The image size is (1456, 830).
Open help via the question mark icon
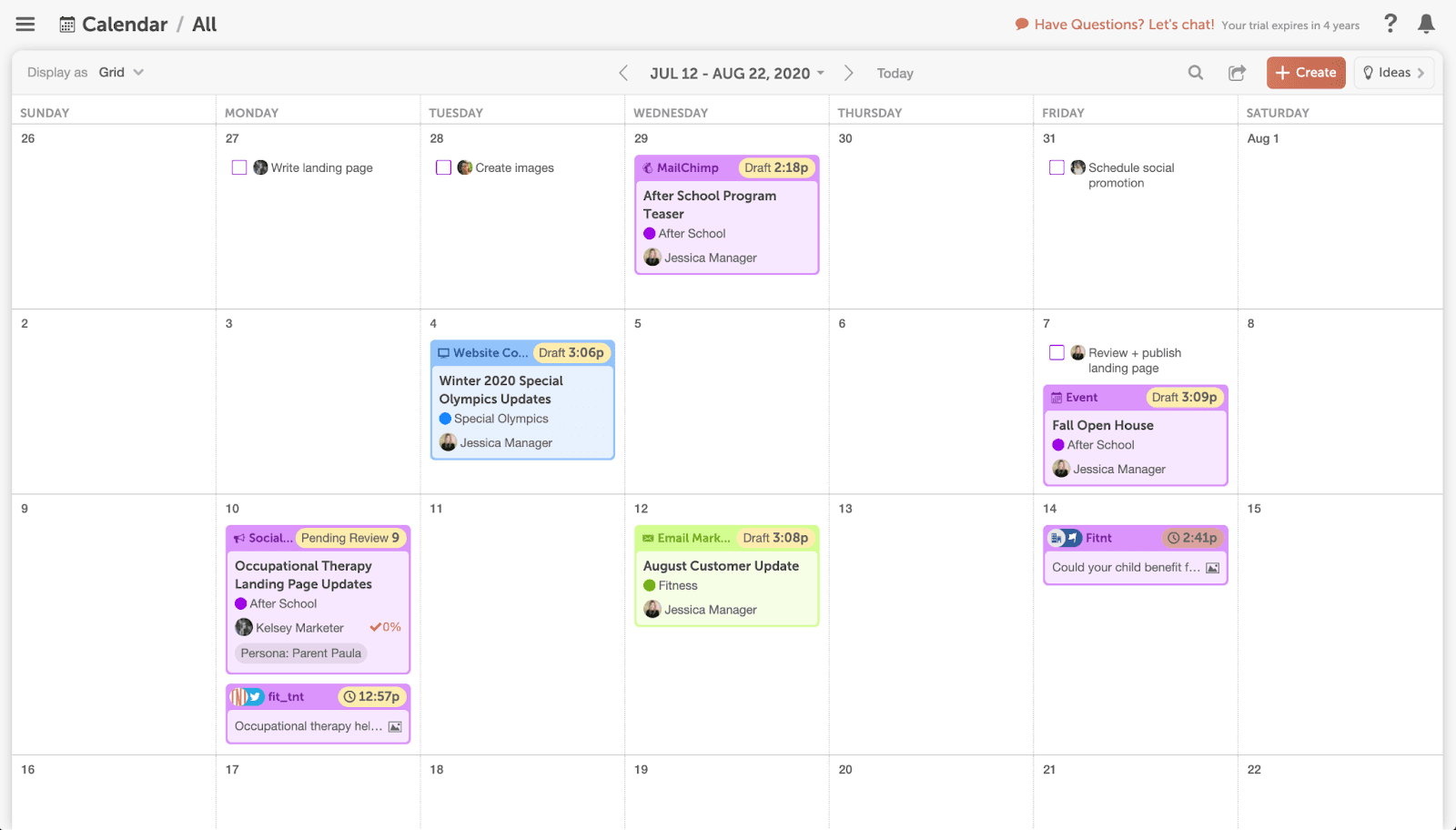point(1390,24)
